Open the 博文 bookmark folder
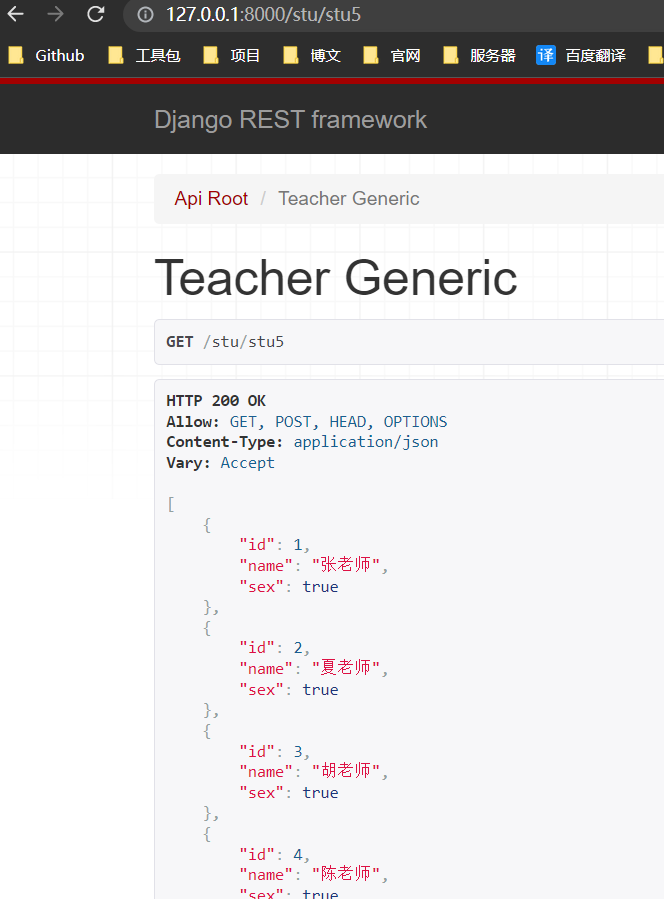The height and width of the screenshot is (899, 664). click(312, 56)
